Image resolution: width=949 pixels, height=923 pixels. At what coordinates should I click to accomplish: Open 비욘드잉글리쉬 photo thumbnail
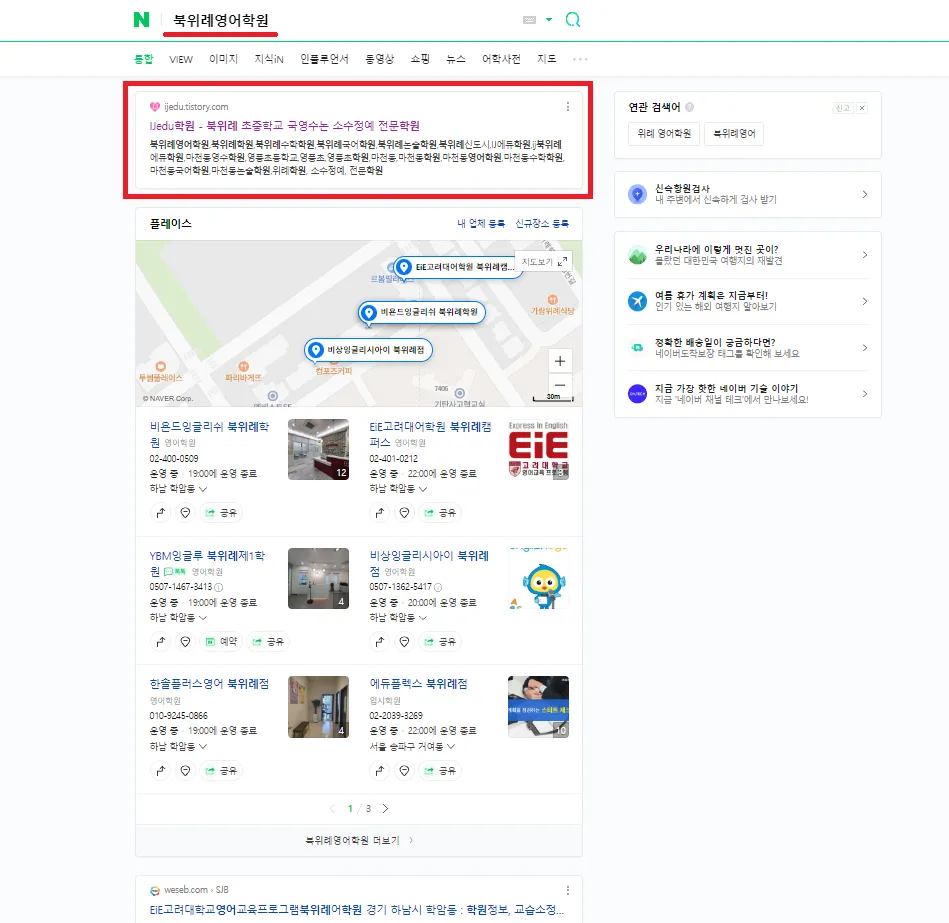click(x=318, y=450)
